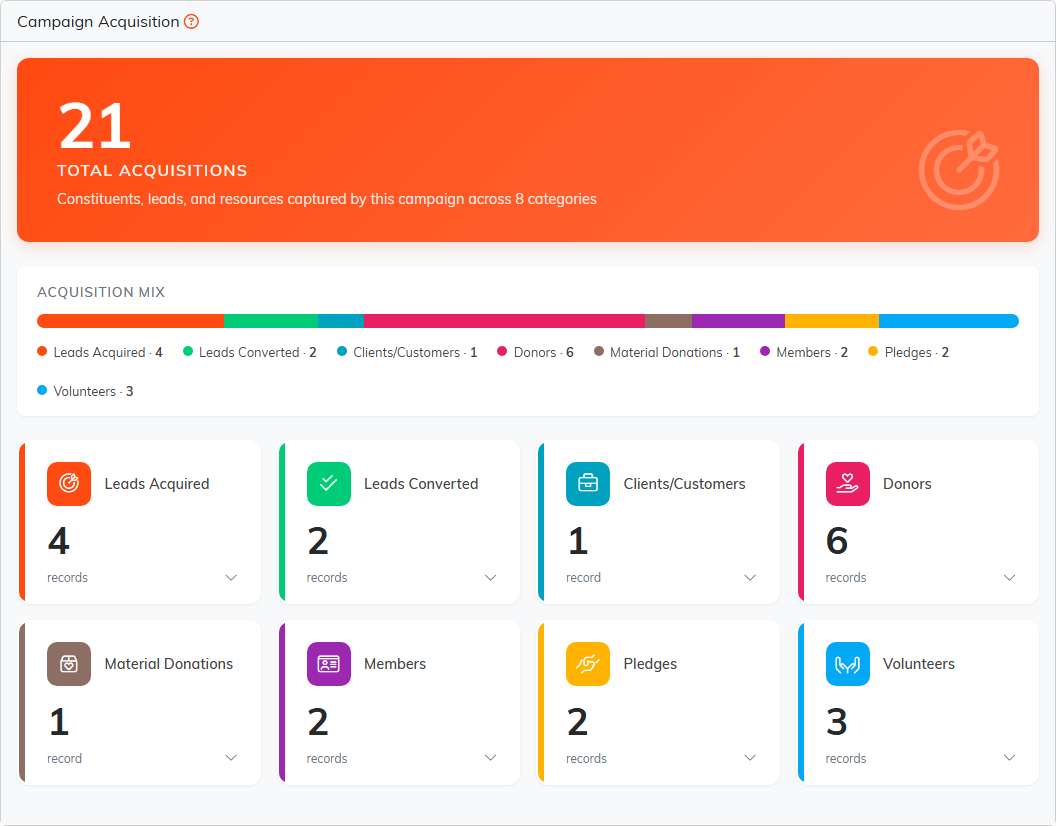This screenshot has width=1056, height=826.
Task: Click the Volunteers hands icon
Action: coord(847,664)
